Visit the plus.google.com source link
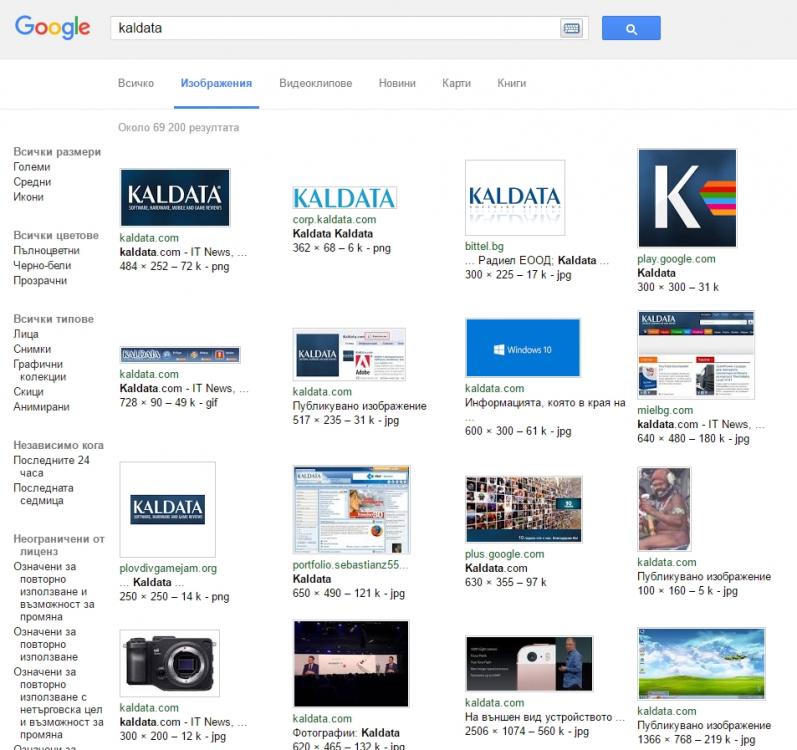 pos(504,554)
